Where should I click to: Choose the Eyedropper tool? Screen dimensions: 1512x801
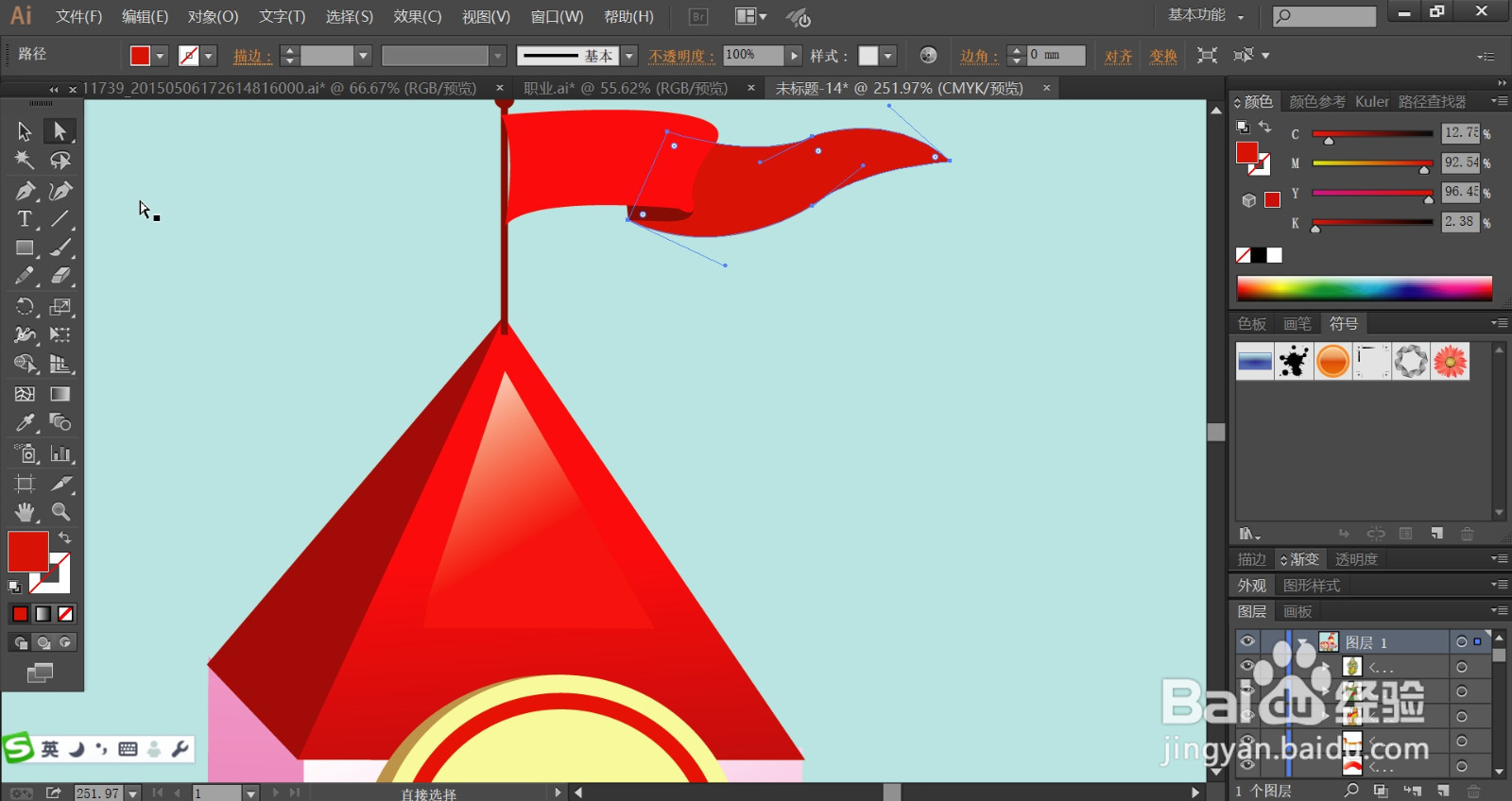(x=25, y=422)
